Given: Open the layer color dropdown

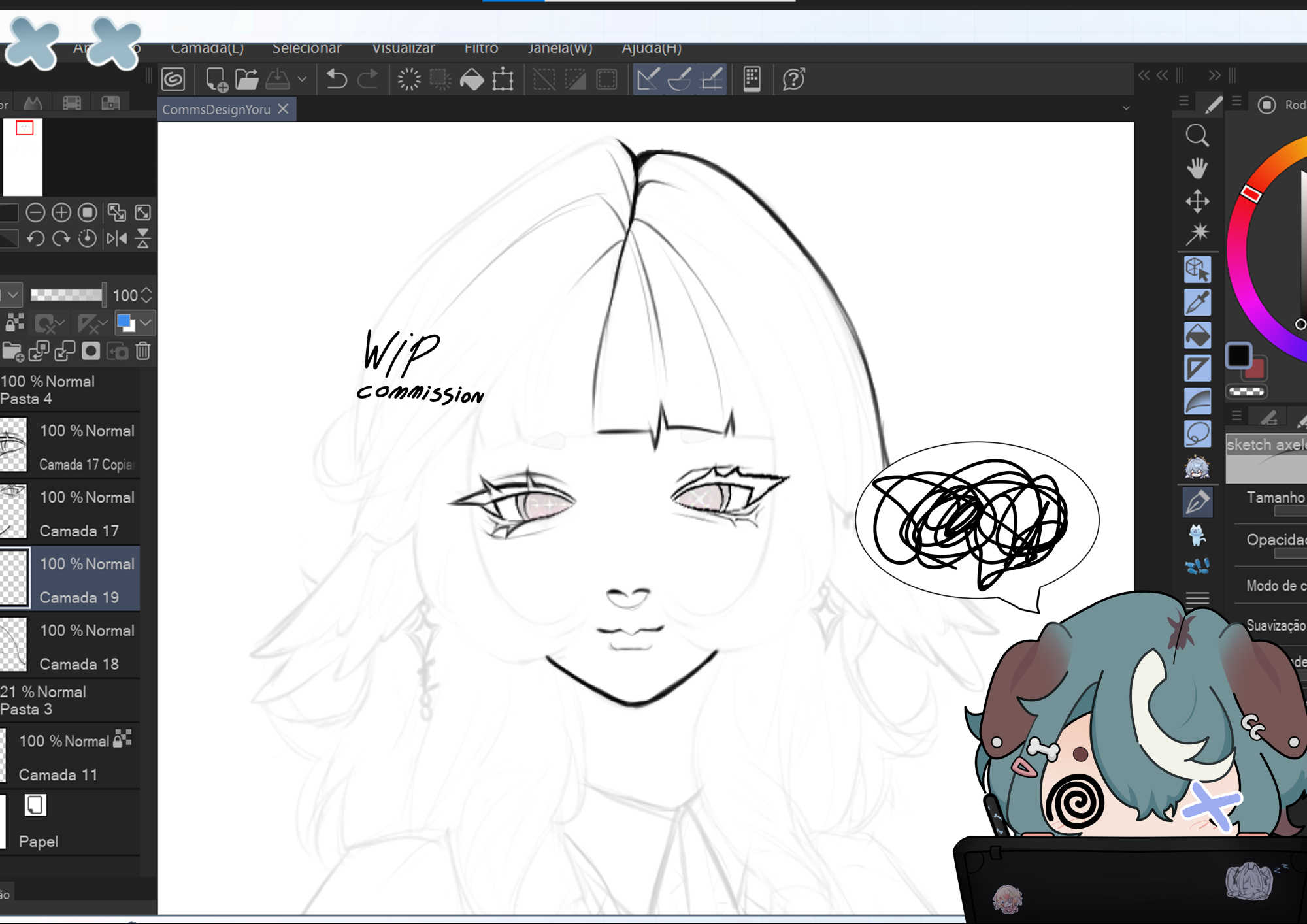Looking at the screenshot, I should 146,322.
